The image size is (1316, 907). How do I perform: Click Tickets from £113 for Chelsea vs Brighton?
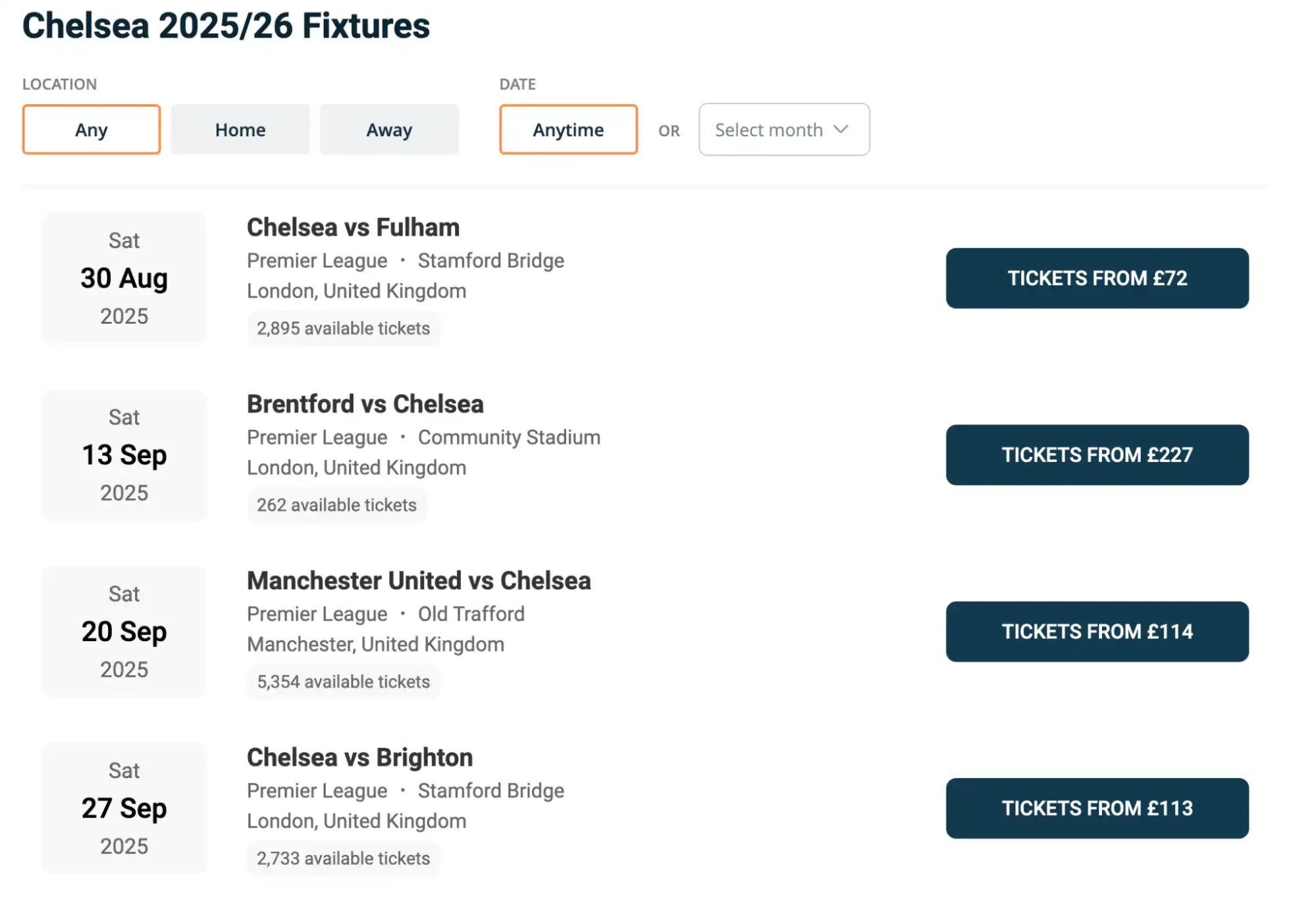pyautogui.click(x=1096, y=808)
